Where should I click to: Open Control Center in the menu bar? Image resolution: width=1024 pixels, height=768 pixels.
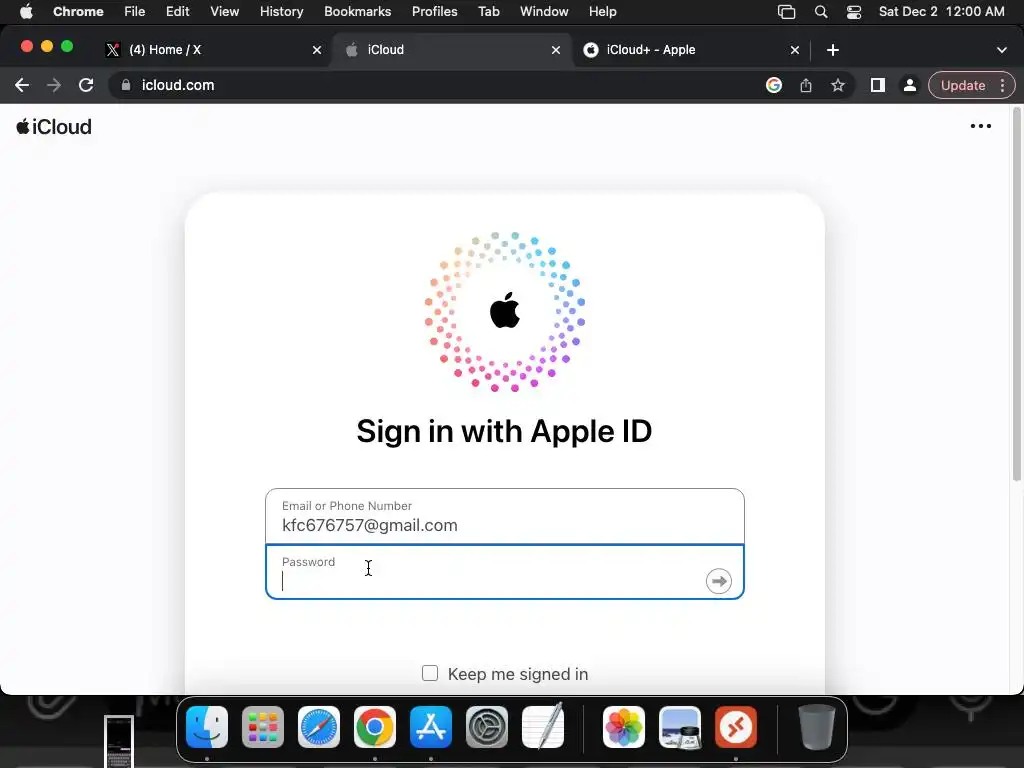(854, 12)
